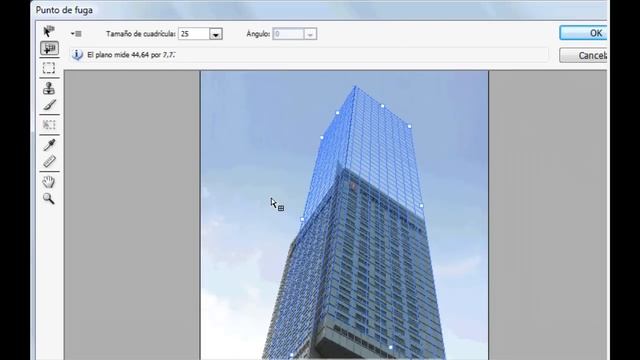Select the Brush tool
640x360 pixels.
coord(49,105)
